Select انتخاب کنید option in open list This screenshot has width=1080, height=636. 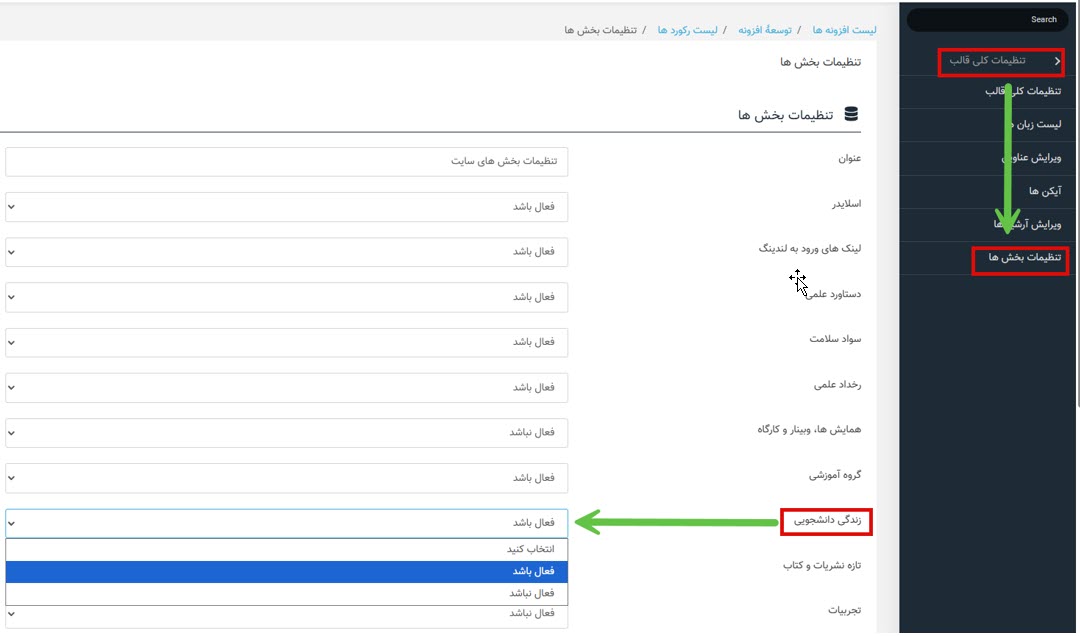point(286,549)
